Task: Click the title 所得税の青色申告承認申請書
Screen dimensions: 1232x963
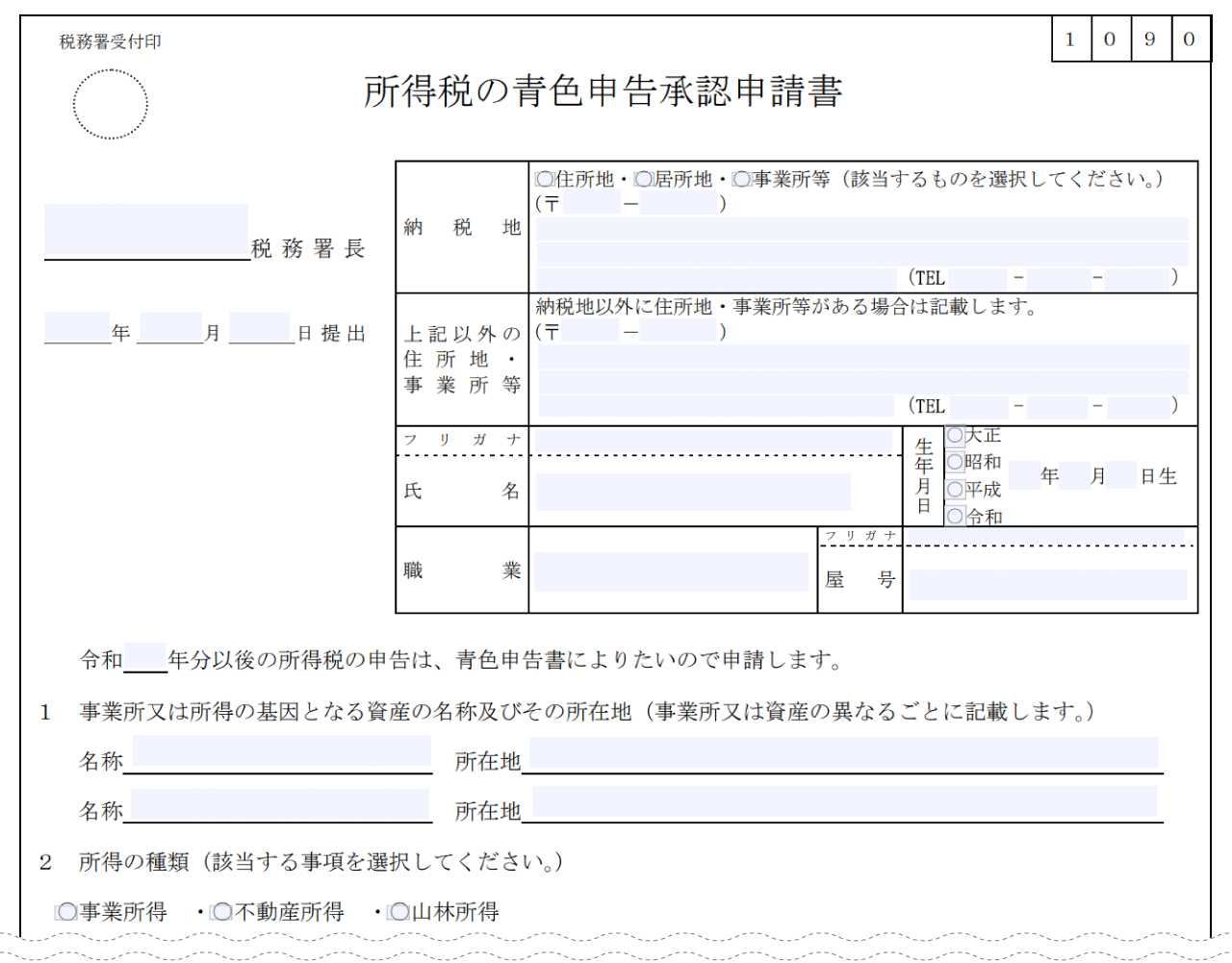Action: [603, 91]
